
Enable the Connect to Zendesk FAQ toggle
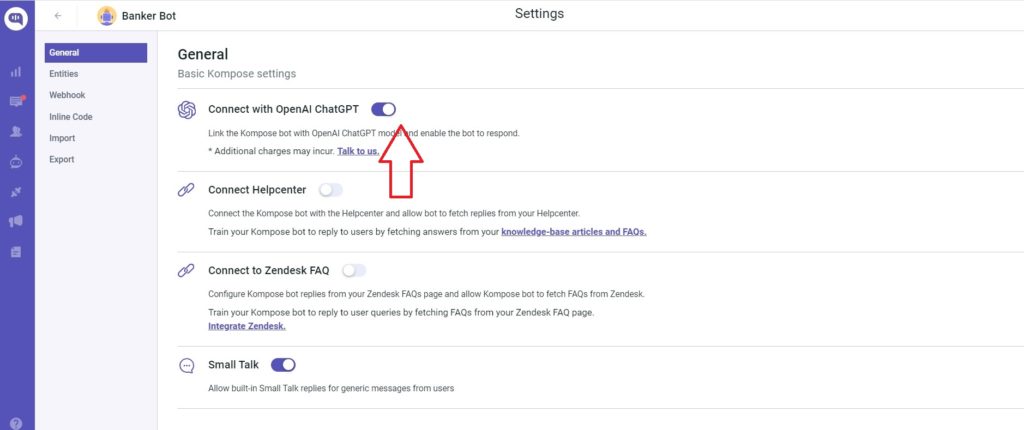coord(354,271)
